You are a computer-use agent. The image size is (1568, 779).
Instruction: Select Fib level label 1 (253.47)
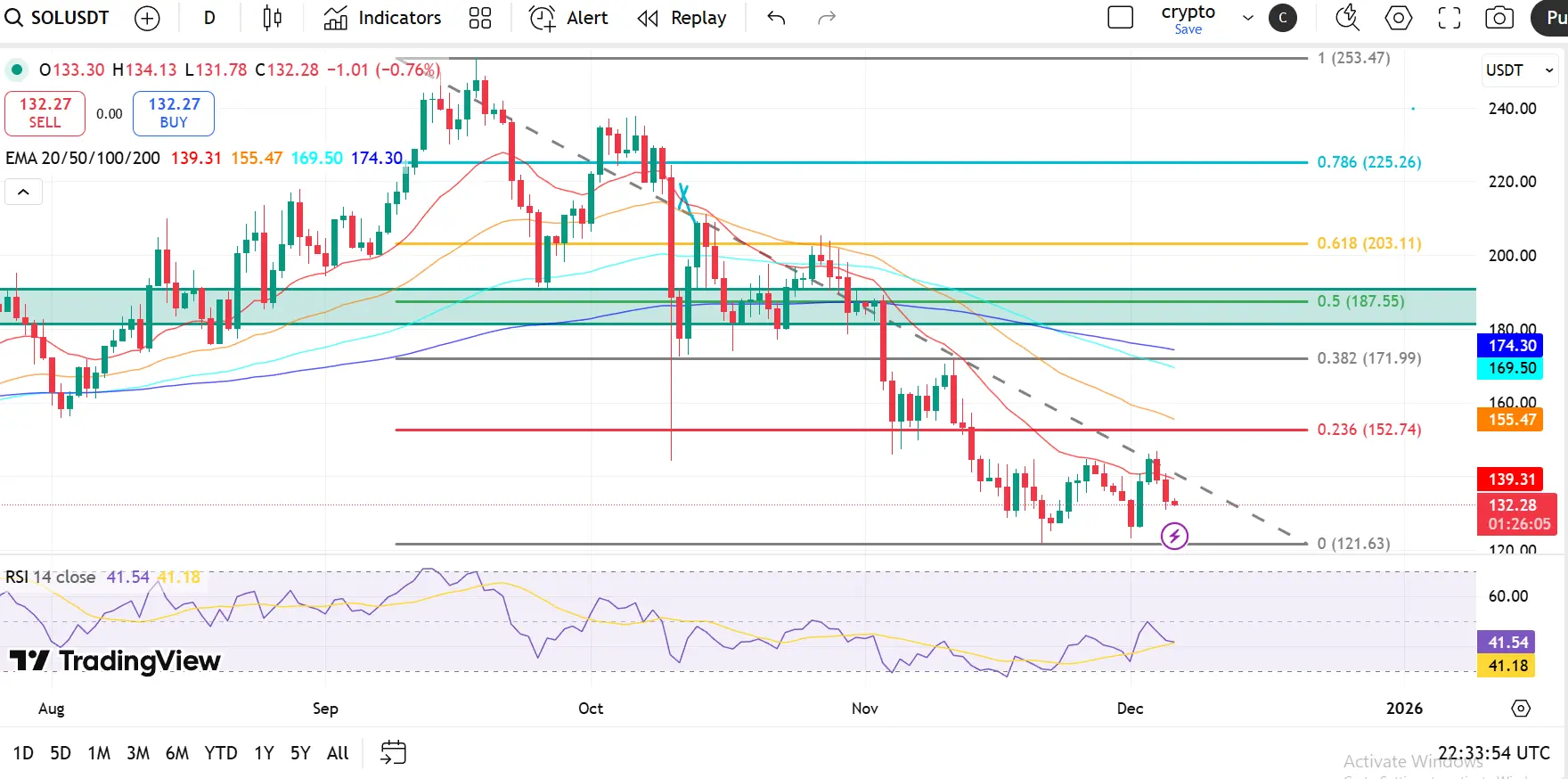(1353, 58)
